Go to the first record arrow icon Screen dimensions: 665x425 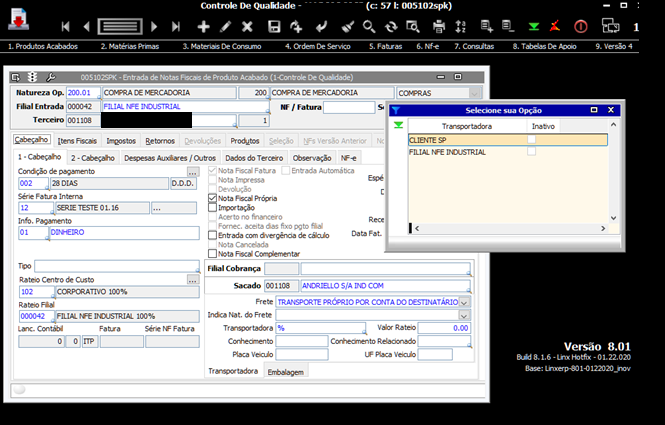pyautogui.click(x=67, y=26)
